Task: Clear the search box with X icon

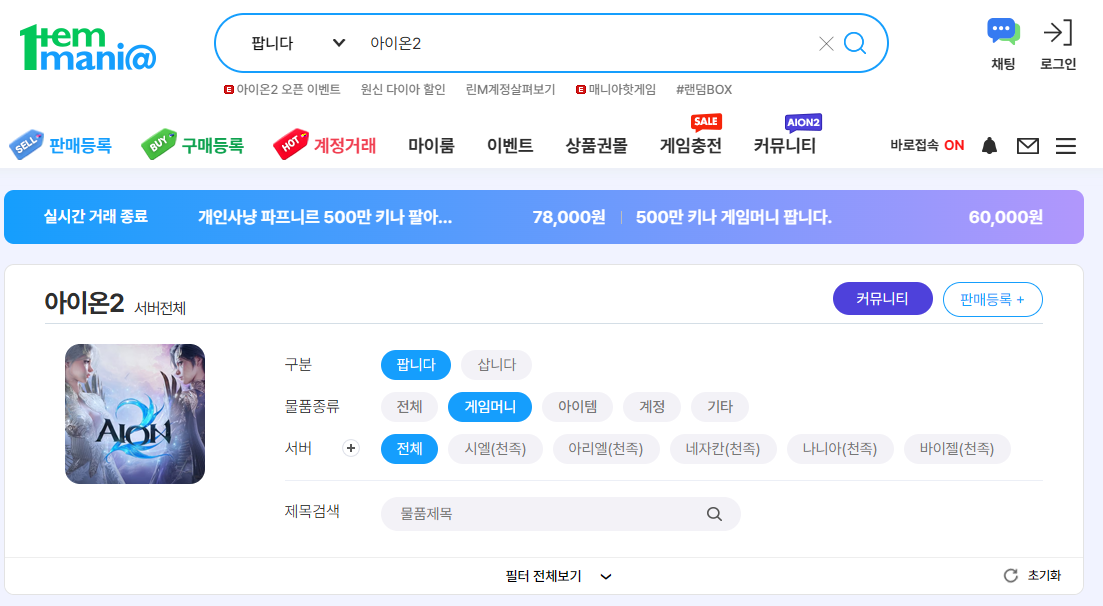Action: [x=826, y=44]
